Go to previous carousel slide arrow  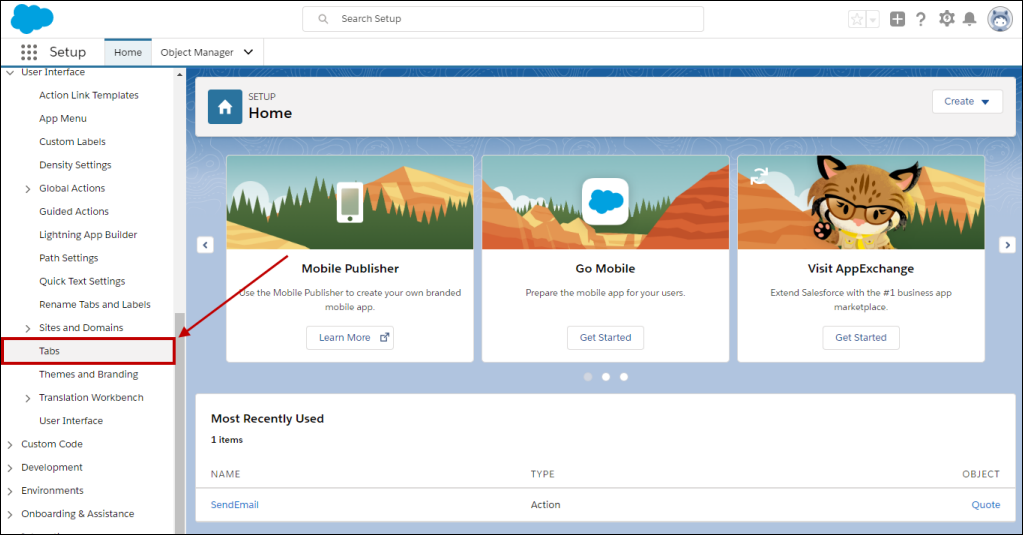204,245
